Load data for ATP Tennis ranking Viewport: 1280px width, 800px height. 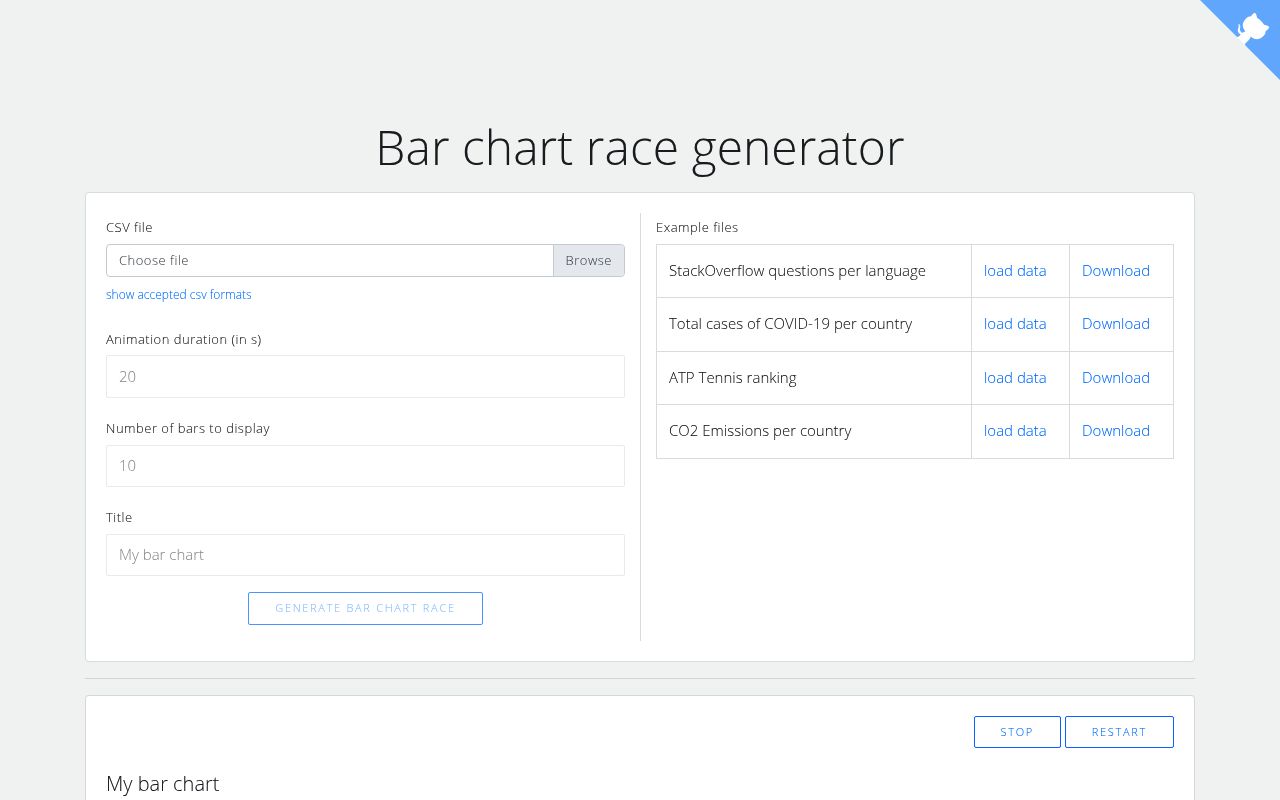(x=1015, y=377)
